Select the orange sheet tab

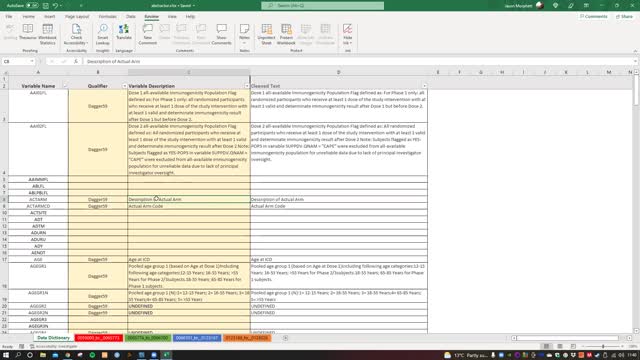pos(247,338)
